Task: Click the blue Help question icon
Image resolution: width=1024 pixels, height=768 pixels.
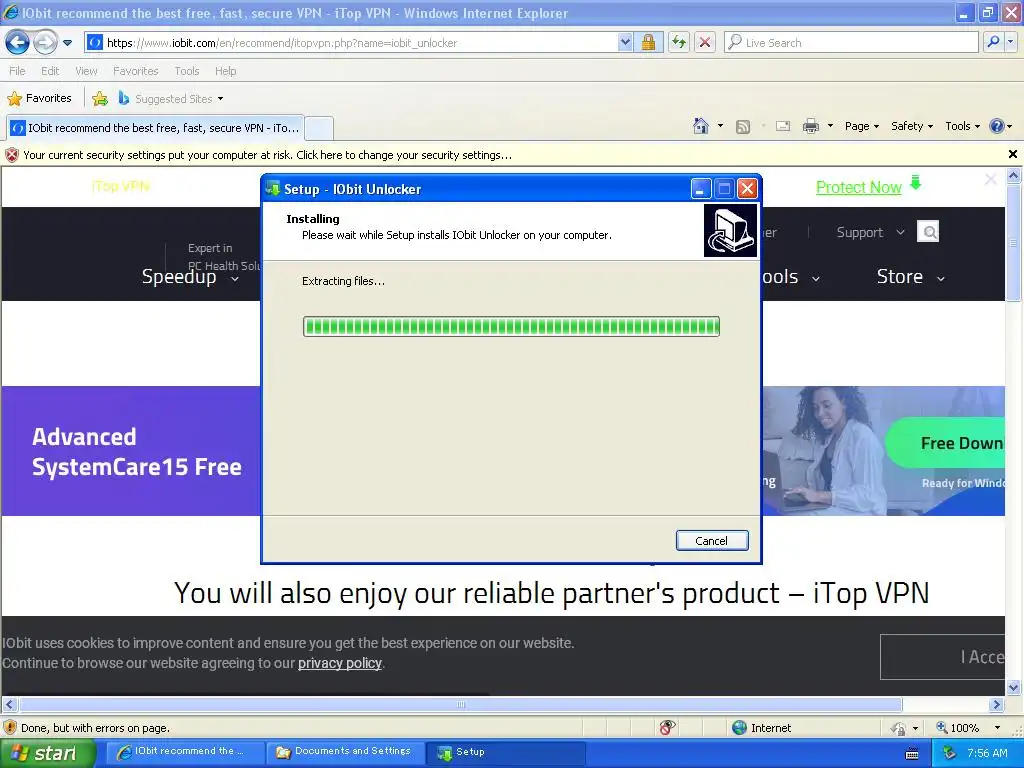Action: pyautogui.click(x=997, y=126)
